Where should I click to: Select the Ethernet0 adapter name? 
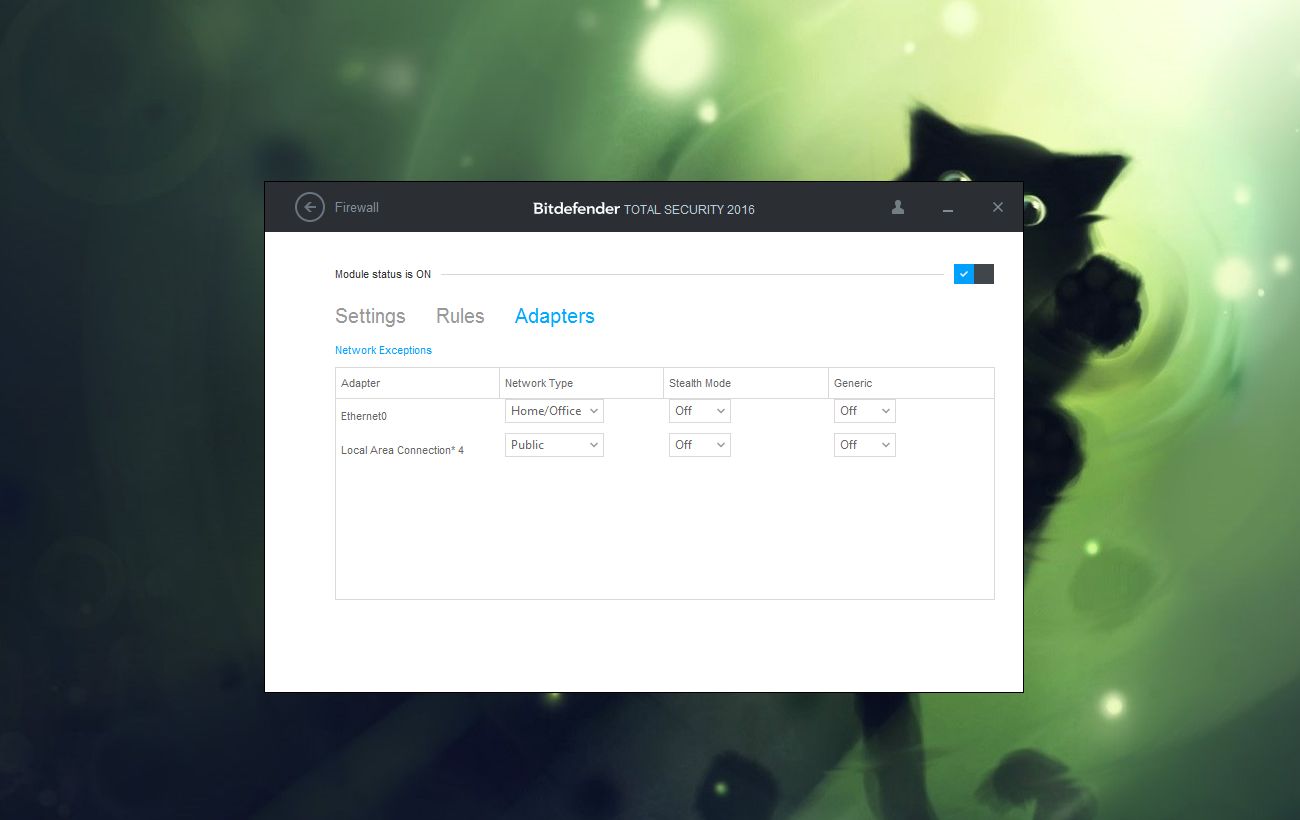364,416
